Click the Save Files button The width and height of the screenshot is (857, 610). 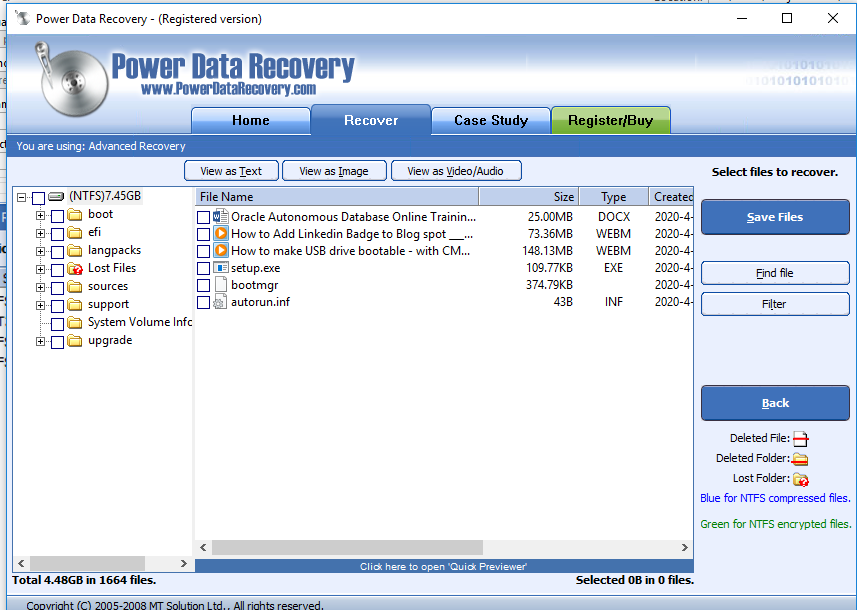tap(775, 217)
